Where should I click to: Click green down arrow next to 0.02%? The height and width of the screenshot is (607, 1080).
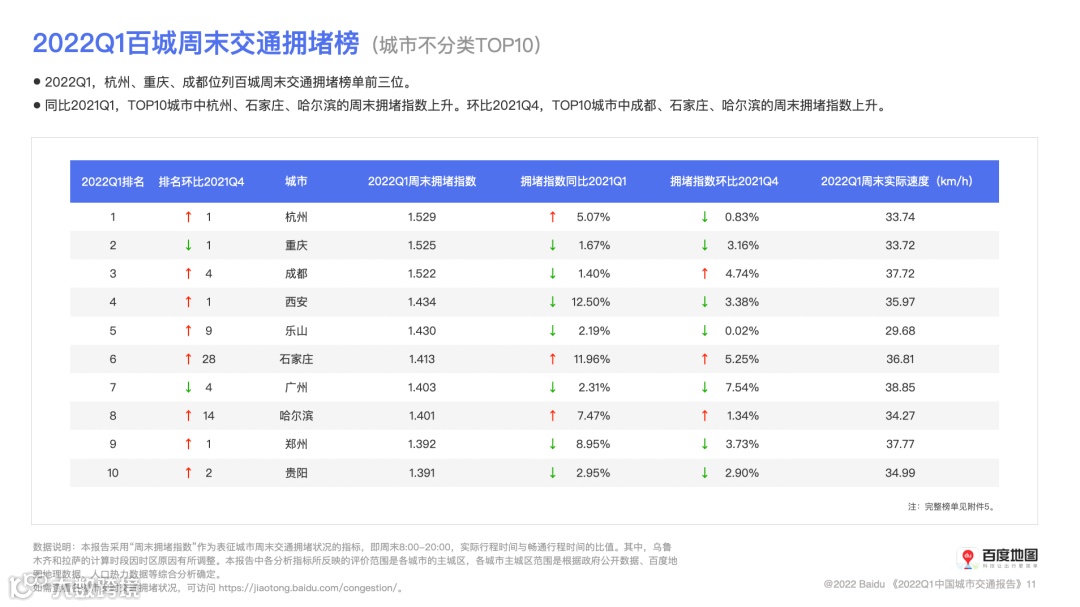[x=705, y=331]
